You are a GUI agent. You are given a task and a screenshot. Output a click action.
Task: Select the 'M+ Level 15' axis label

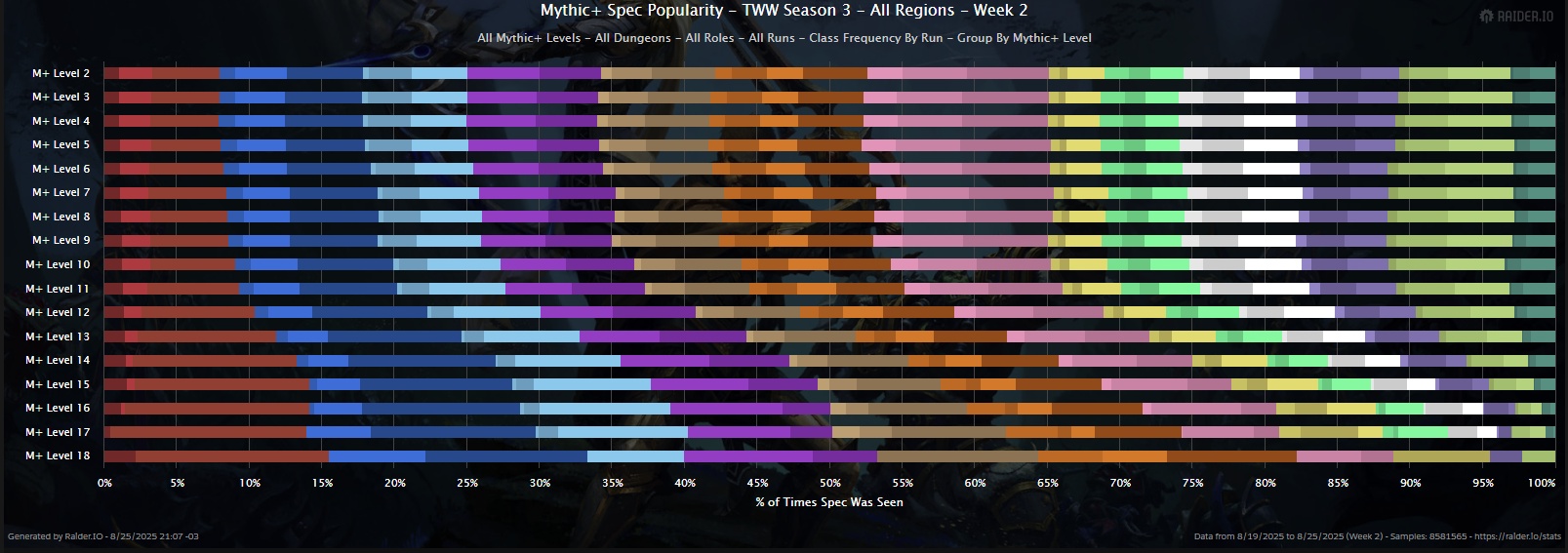(58, 384)
